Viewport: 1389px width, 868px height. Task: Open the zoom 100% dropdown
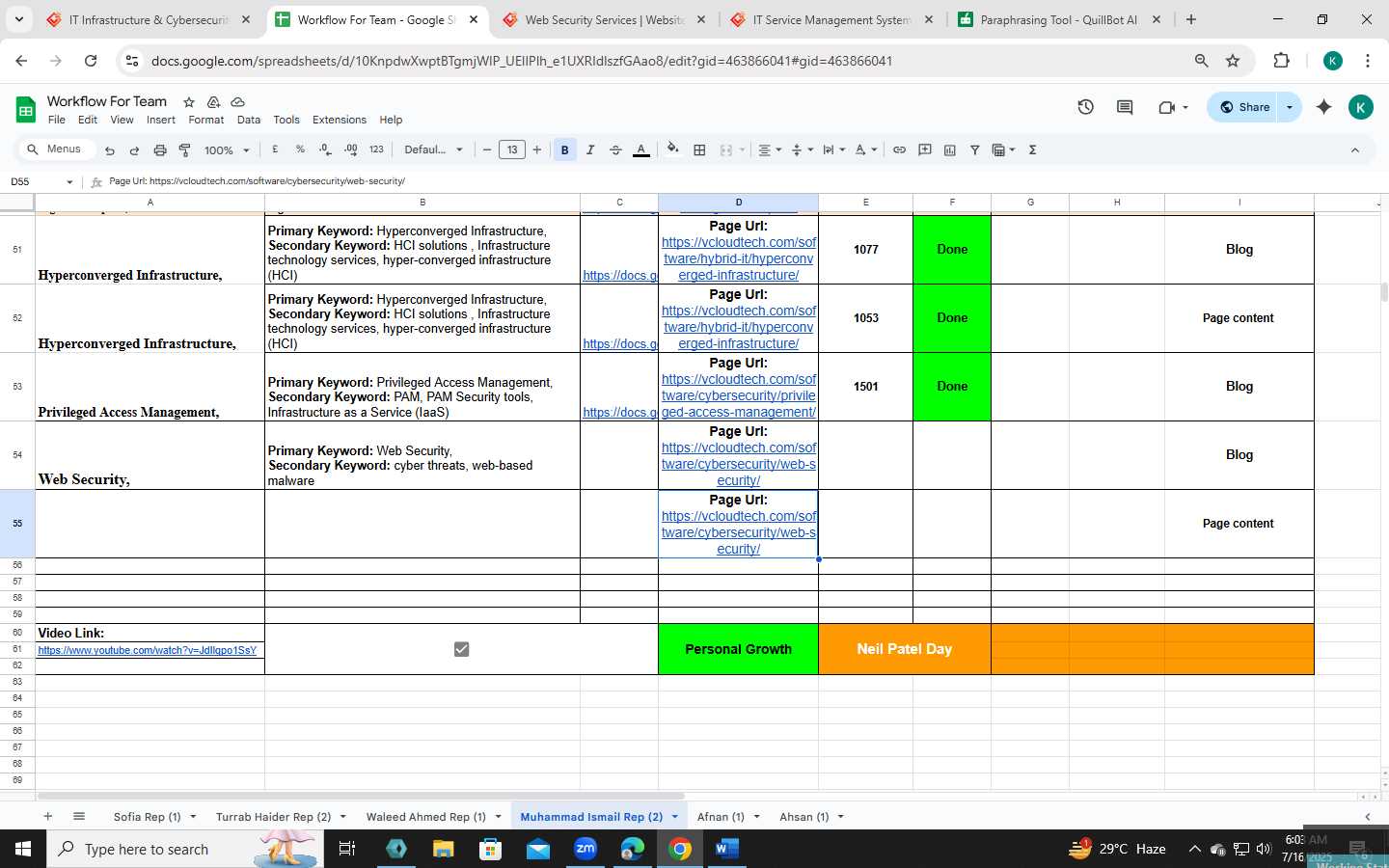[x=227, y=150]
